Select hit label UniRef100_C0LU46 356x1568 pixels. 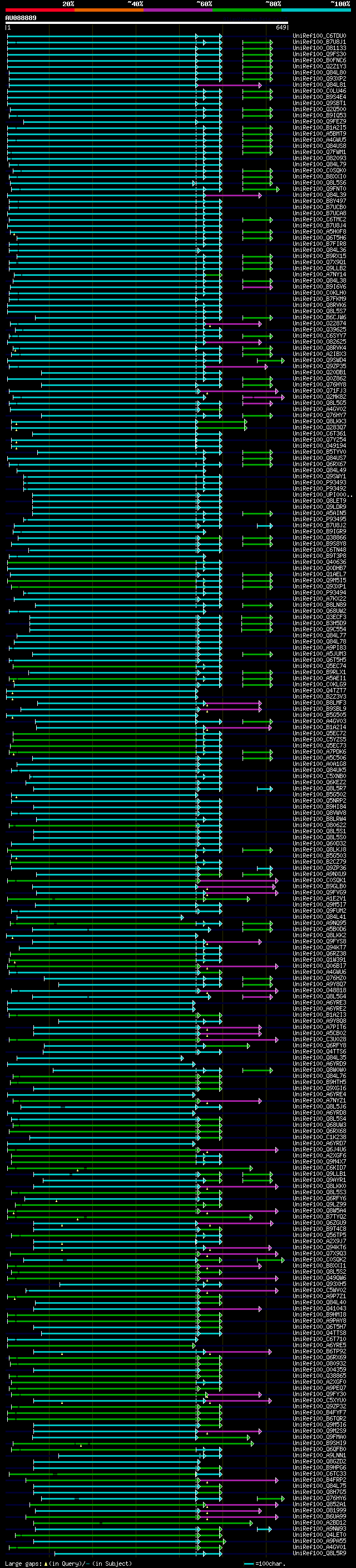tap(319, 91)
